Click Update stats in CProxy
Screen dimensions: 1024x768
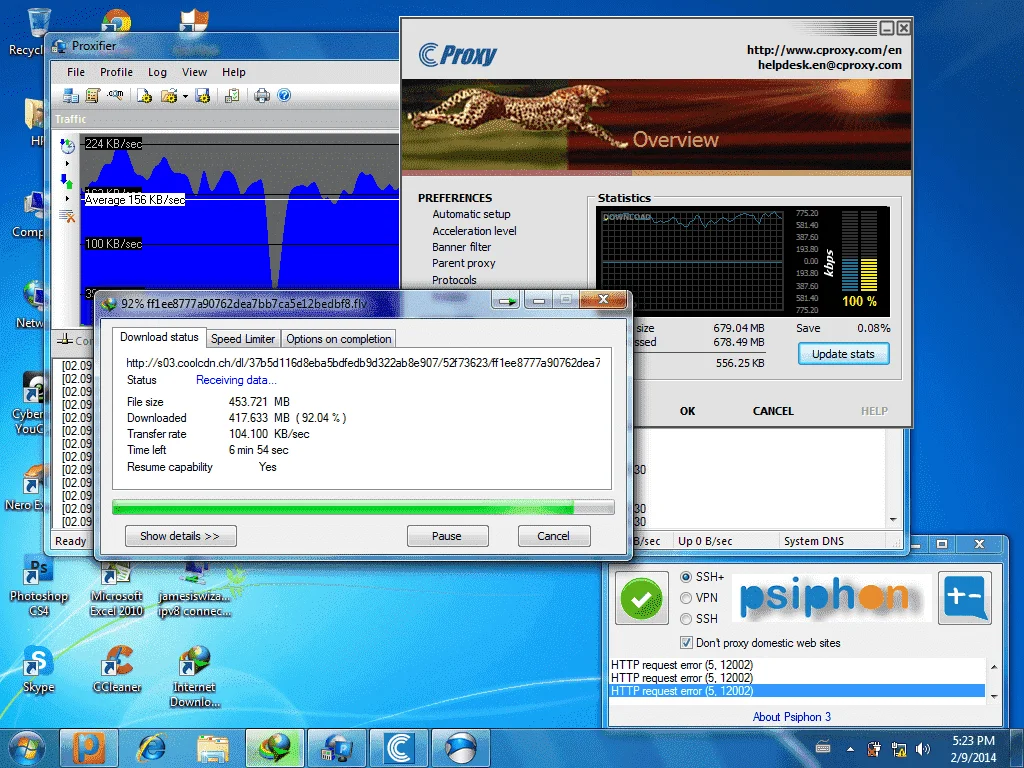[x=843, y=354]
